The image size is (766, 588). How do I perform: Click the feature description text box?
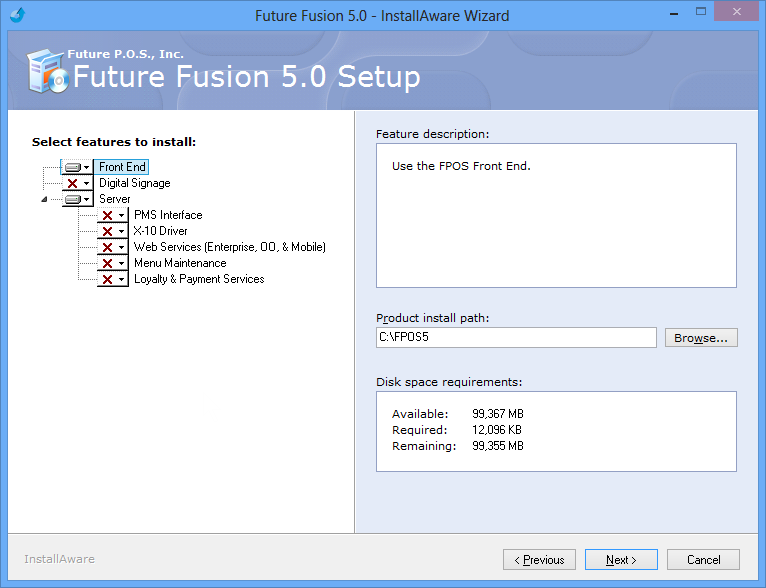click(x=556, y=215)
